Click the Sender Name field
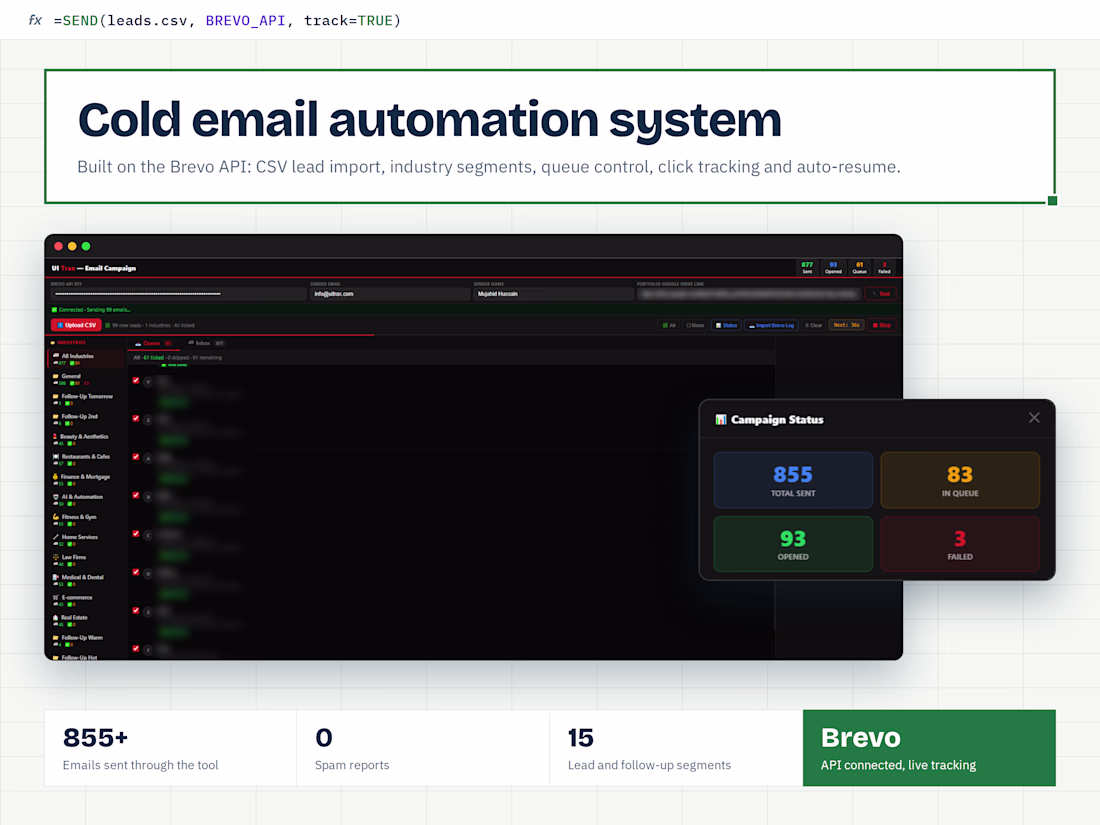 coord(554,294)
